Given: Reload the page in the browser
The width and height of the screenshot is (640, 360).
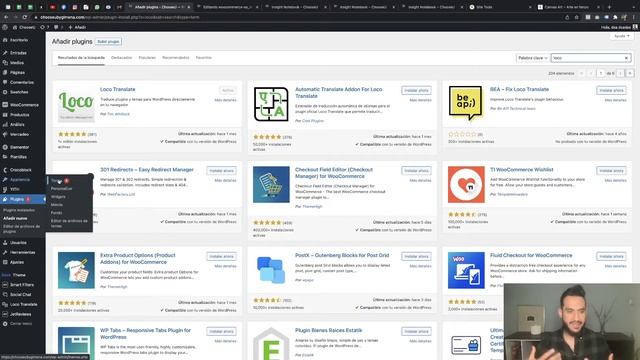Looking at the screenshot, I should pos(25,17).
